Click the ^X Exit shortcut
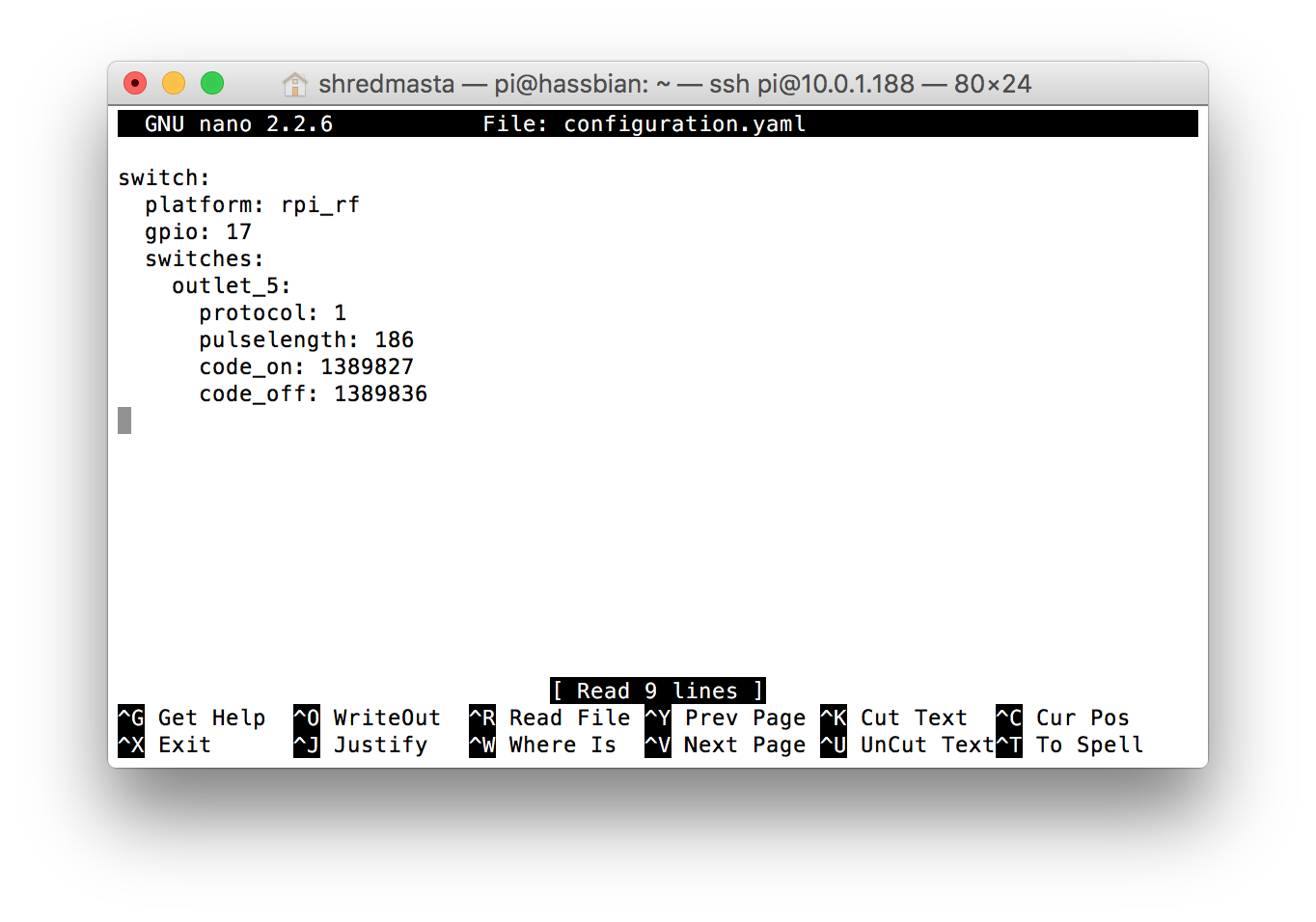 click(165, 745)
